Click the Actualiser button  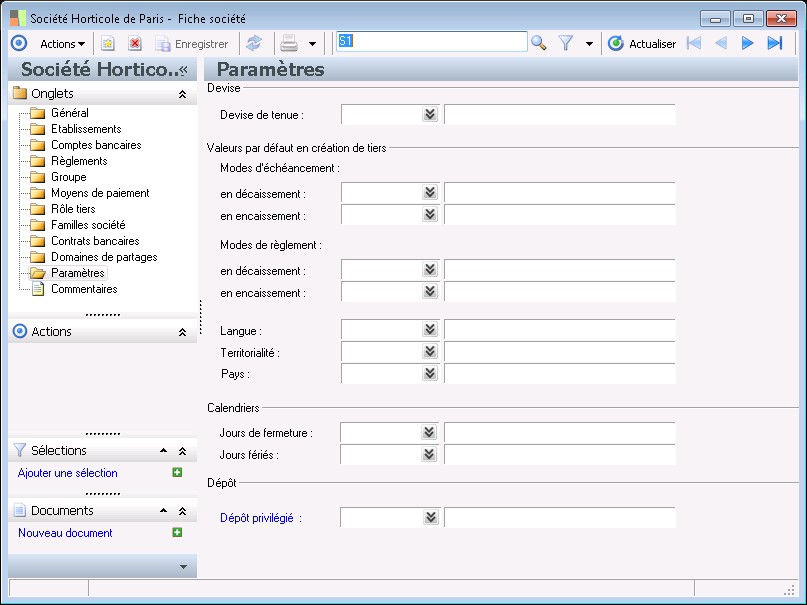(x=642, y=44)
